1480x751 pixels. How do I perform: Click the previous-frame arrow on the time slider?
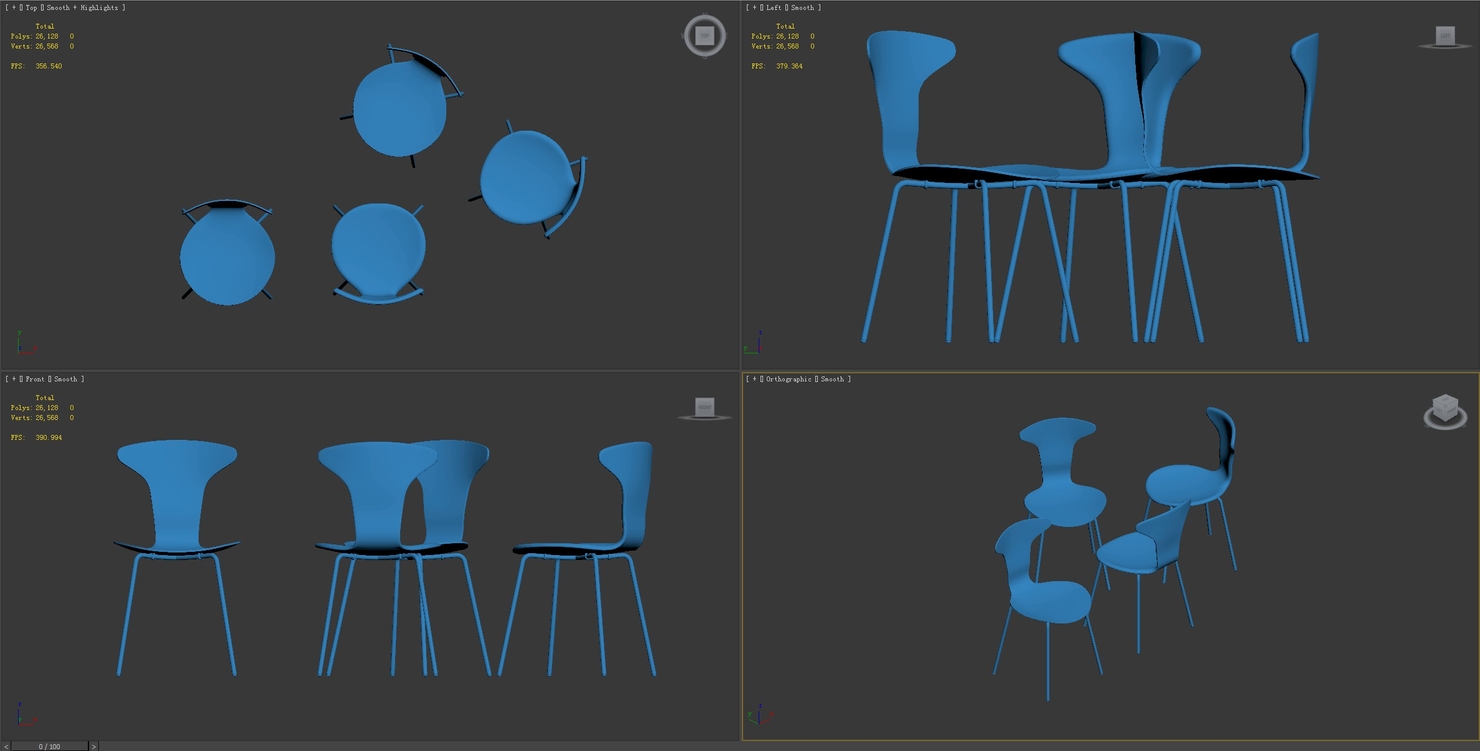5,746
